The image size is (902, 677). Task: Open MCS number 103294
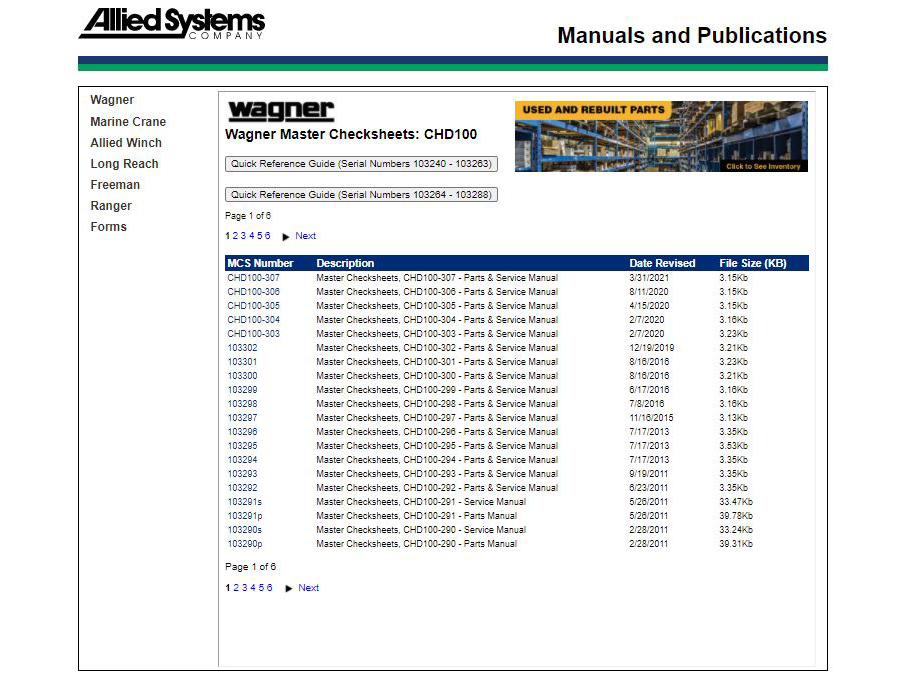pos(243,460)
